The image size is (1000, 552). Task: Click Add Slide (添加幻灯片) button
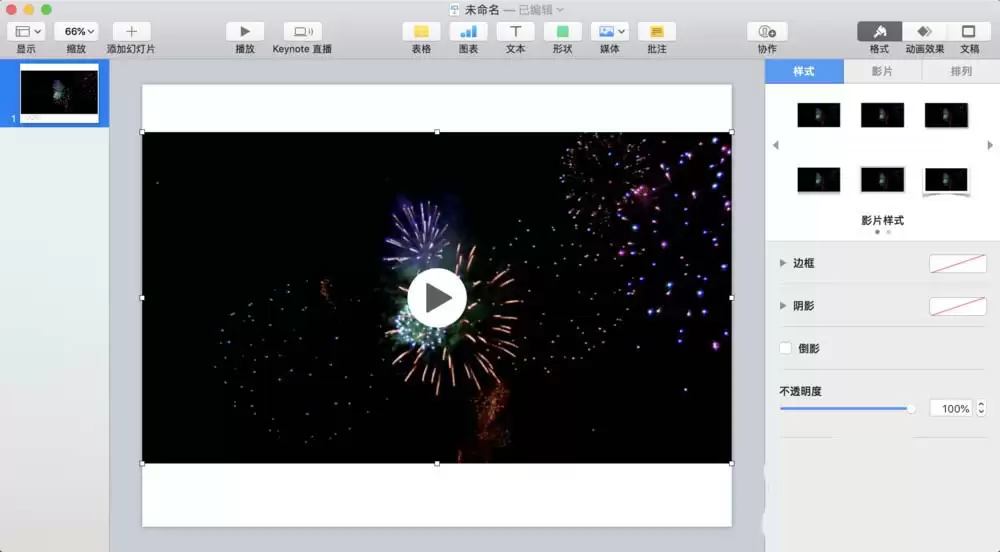131,31
